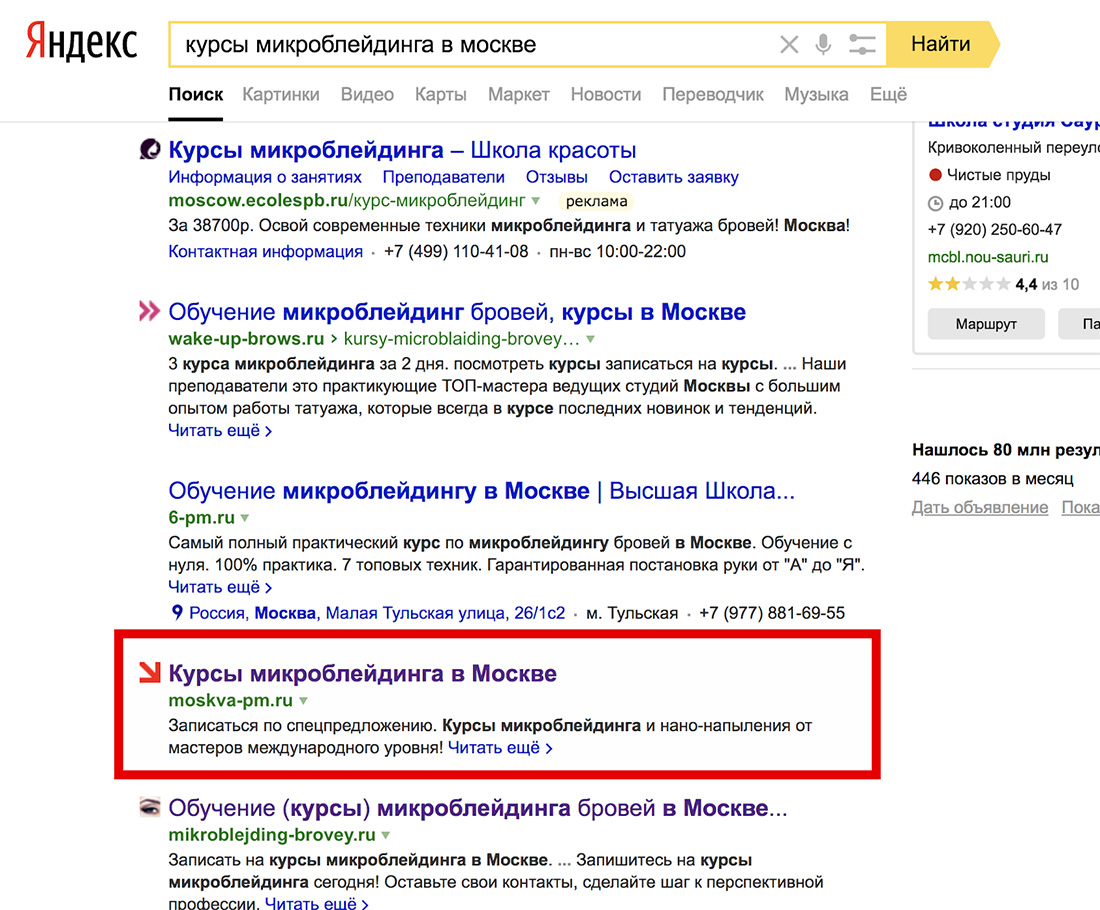Select text 446 показов в месяц
This screenshot has height=910, width=1100.
(993, 479)
